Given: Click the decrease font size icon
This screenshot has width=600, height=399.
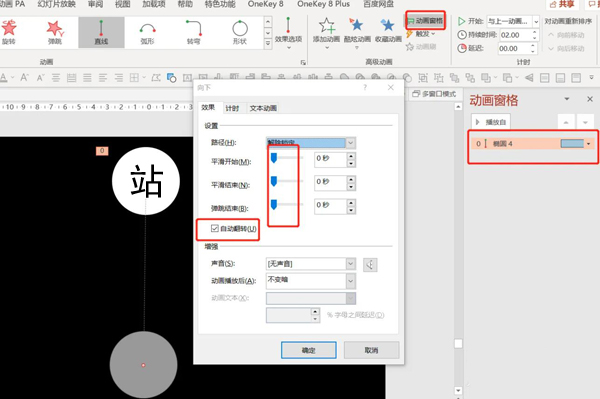Looking at the screenshot, I should point(40,78).
